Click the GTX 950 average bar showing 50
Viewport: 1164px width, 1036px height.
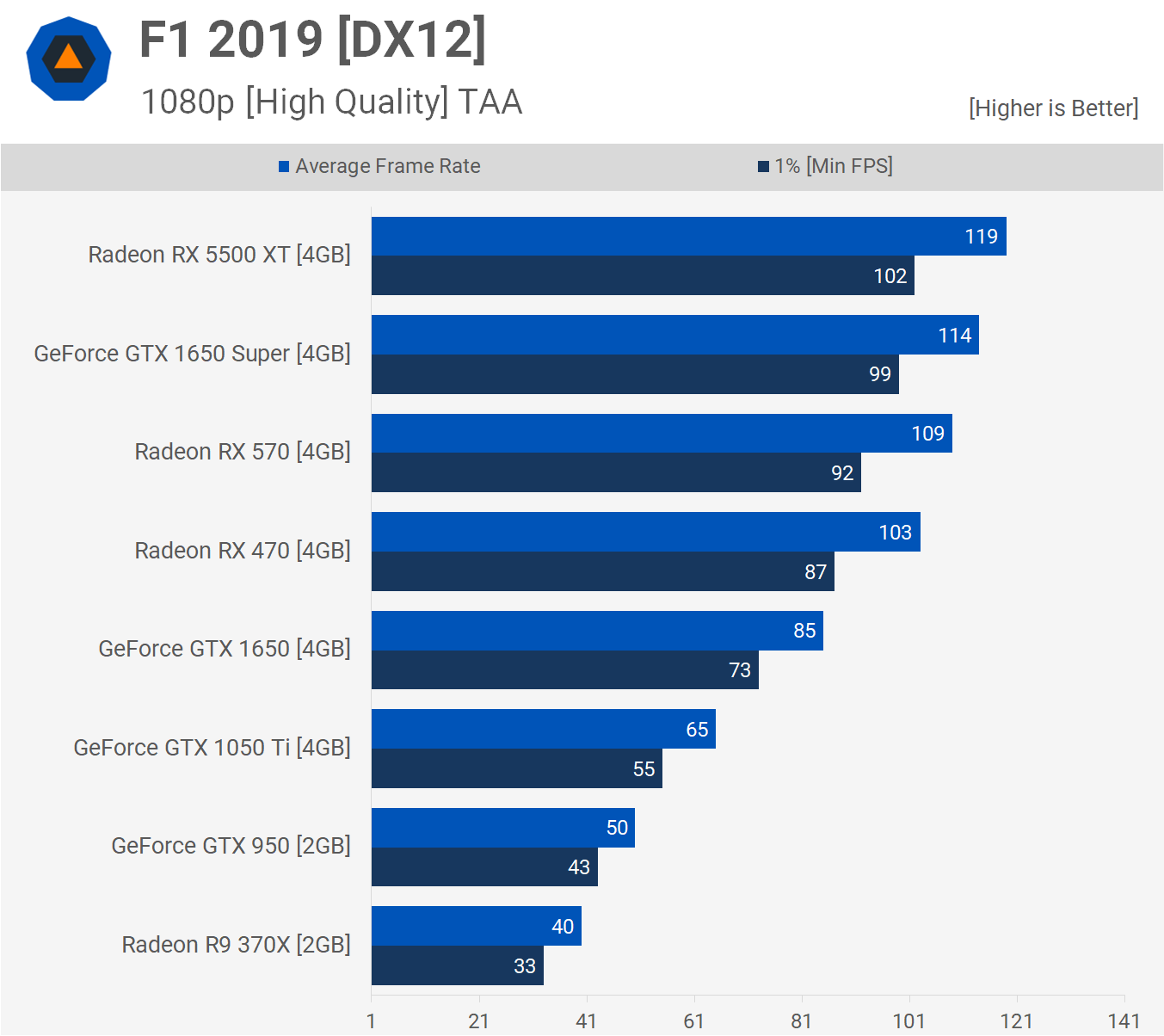[x=503, y=828]
